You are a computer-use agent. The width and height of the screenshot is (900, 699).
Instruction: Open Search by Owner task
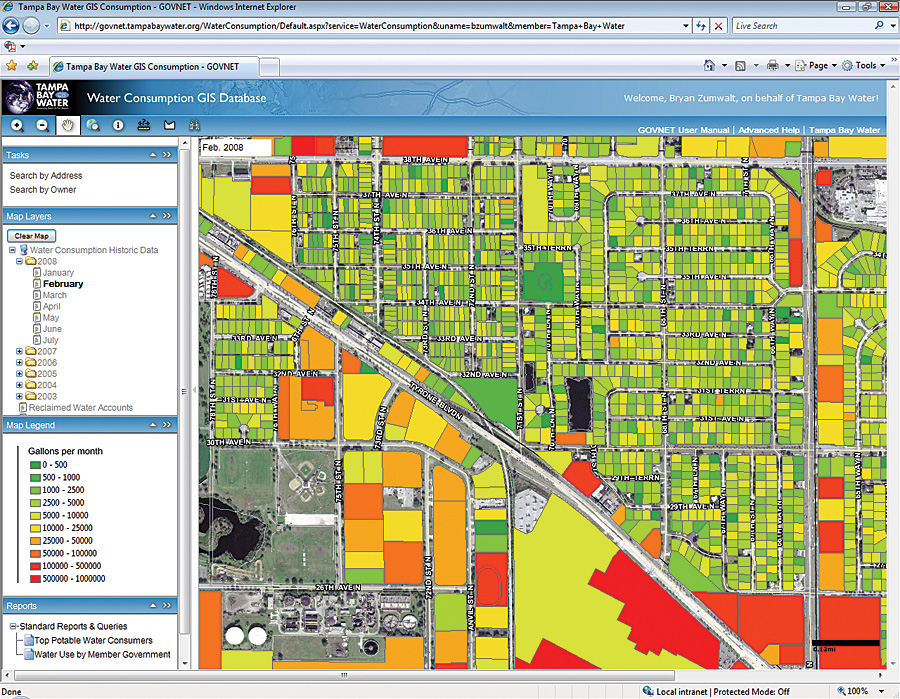coord(43,190)
